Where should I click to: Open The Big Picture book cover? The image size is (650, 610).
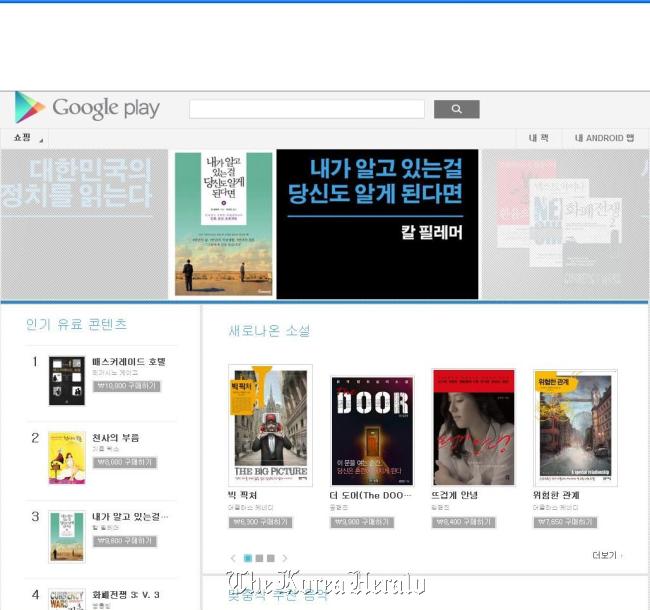pos(271,425)
